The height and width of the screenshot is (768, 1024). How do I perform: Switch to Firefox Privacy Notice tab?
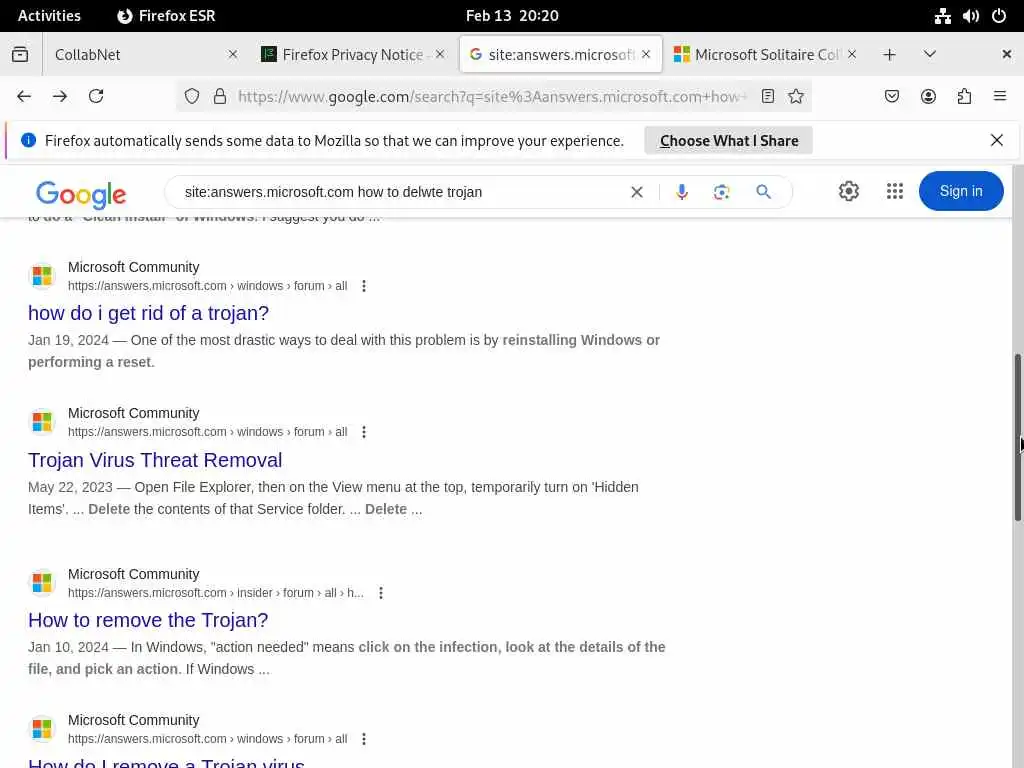(353, 55)
